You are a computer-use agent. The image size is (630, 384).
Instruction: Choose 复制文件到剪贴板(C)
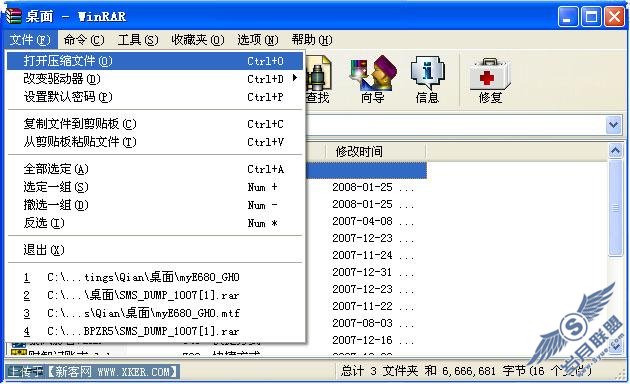155,124
